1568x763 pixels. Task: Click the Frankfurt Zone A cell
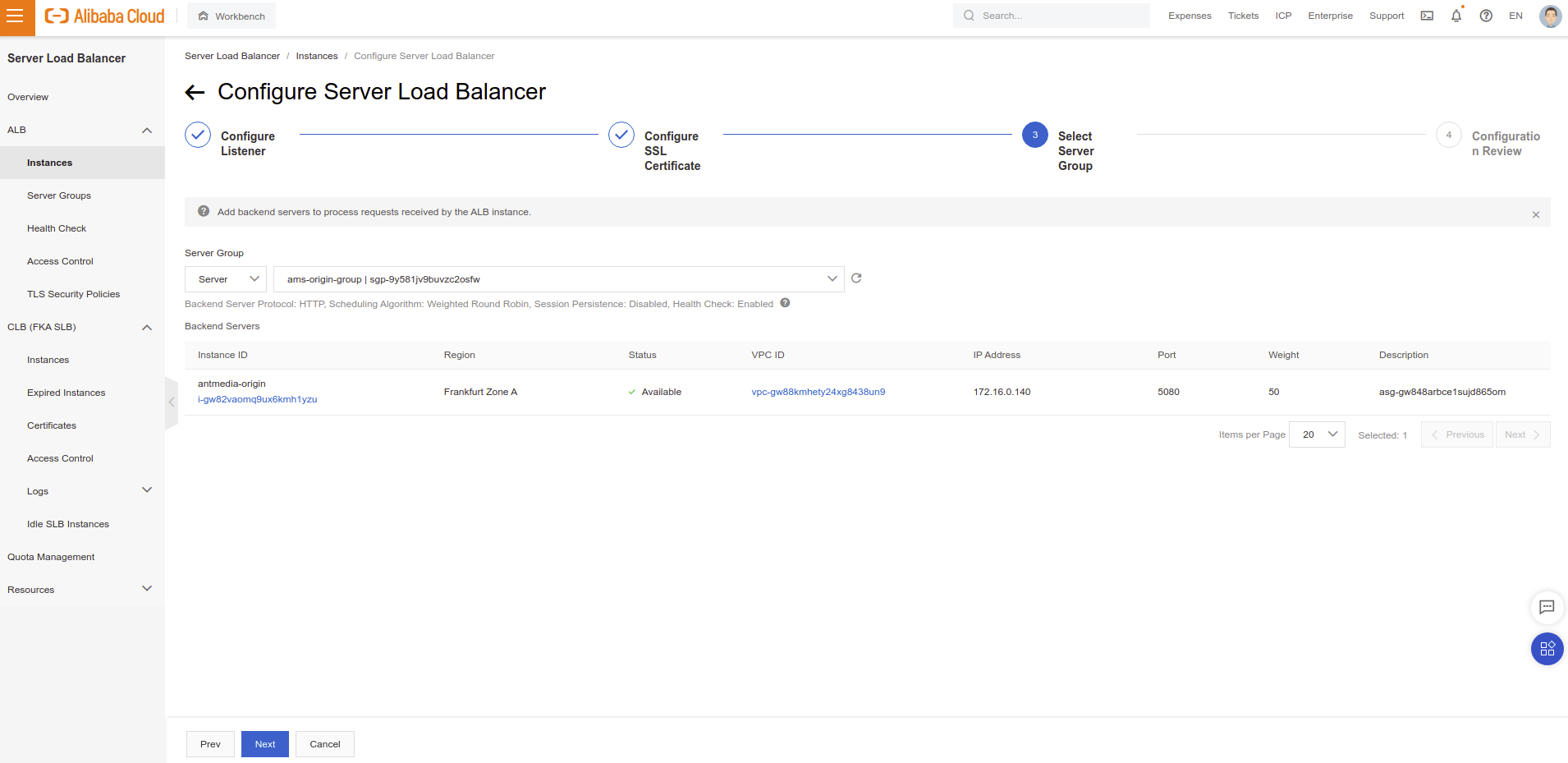[x=480, y=392]
